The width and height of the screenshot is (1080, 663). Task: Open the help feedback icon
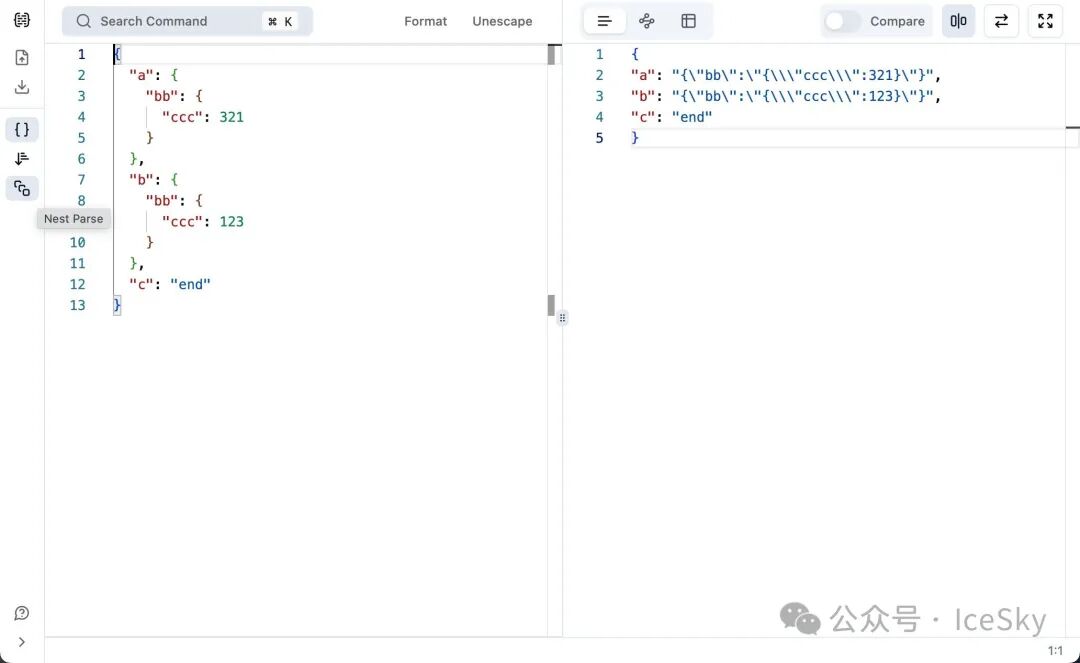22,613
